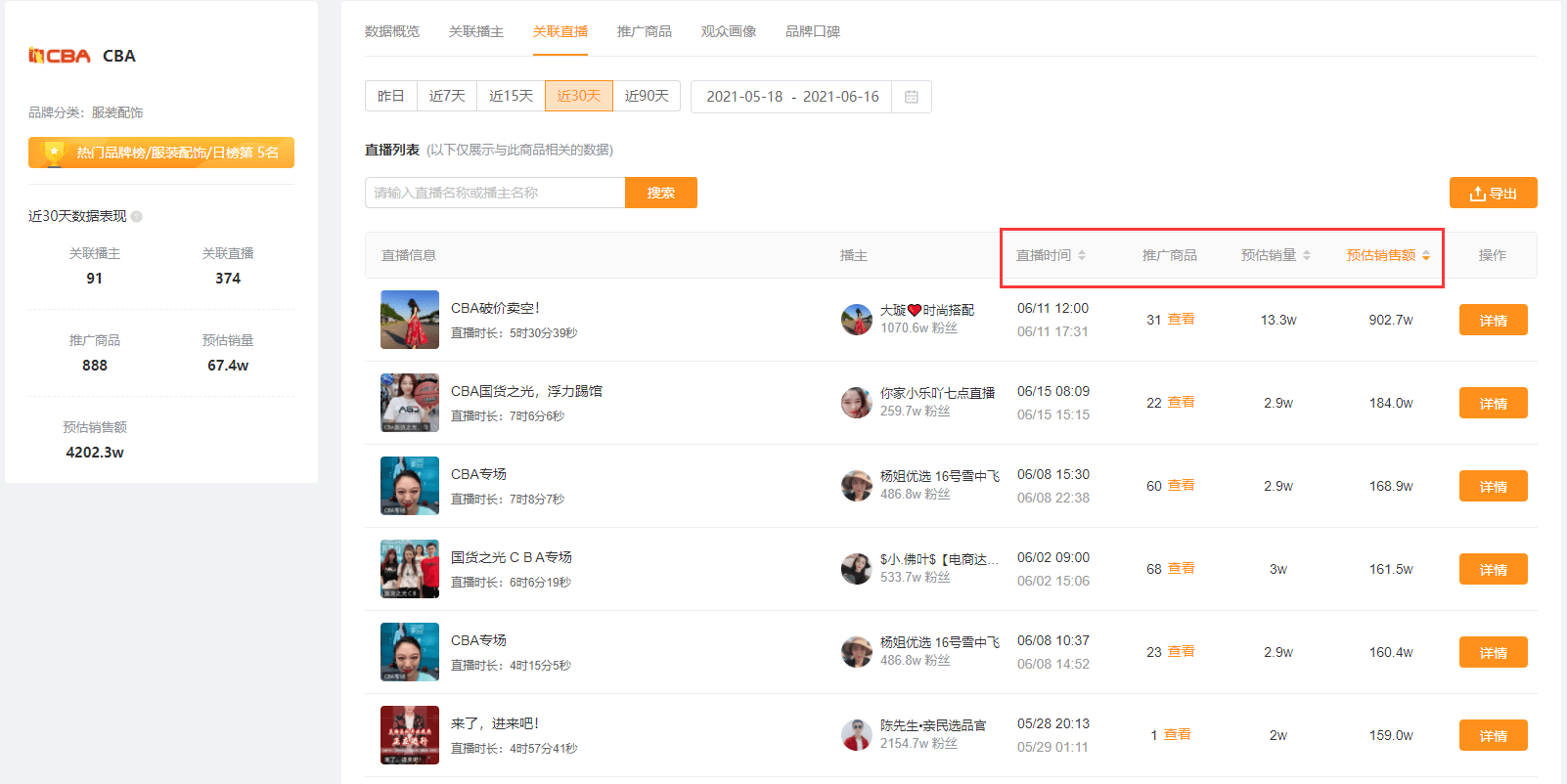
Task: Select 近30天 time range
Action: click(x=579, y=96)
